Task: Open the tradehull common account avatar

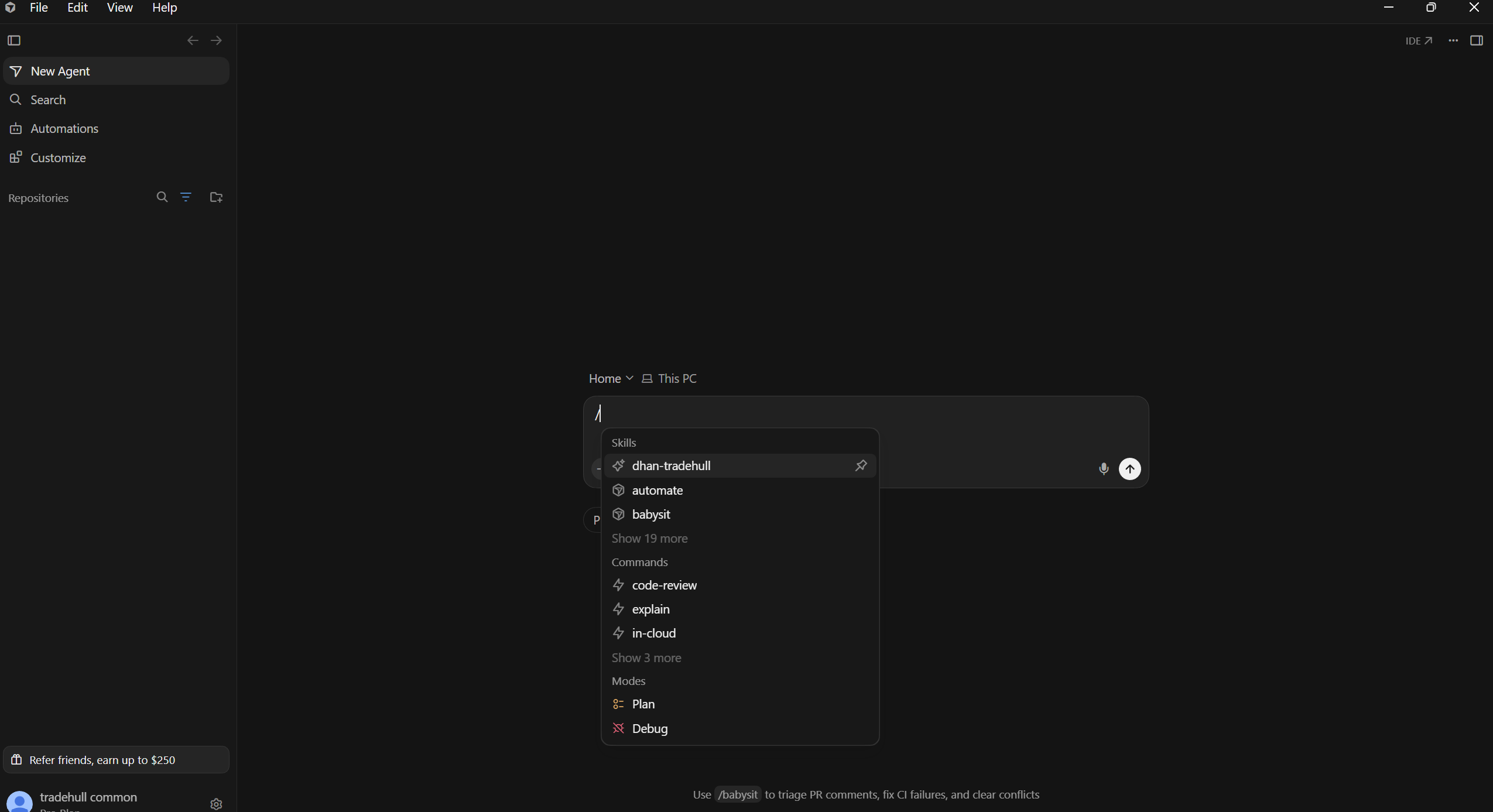Action: [x=19, y=801]
